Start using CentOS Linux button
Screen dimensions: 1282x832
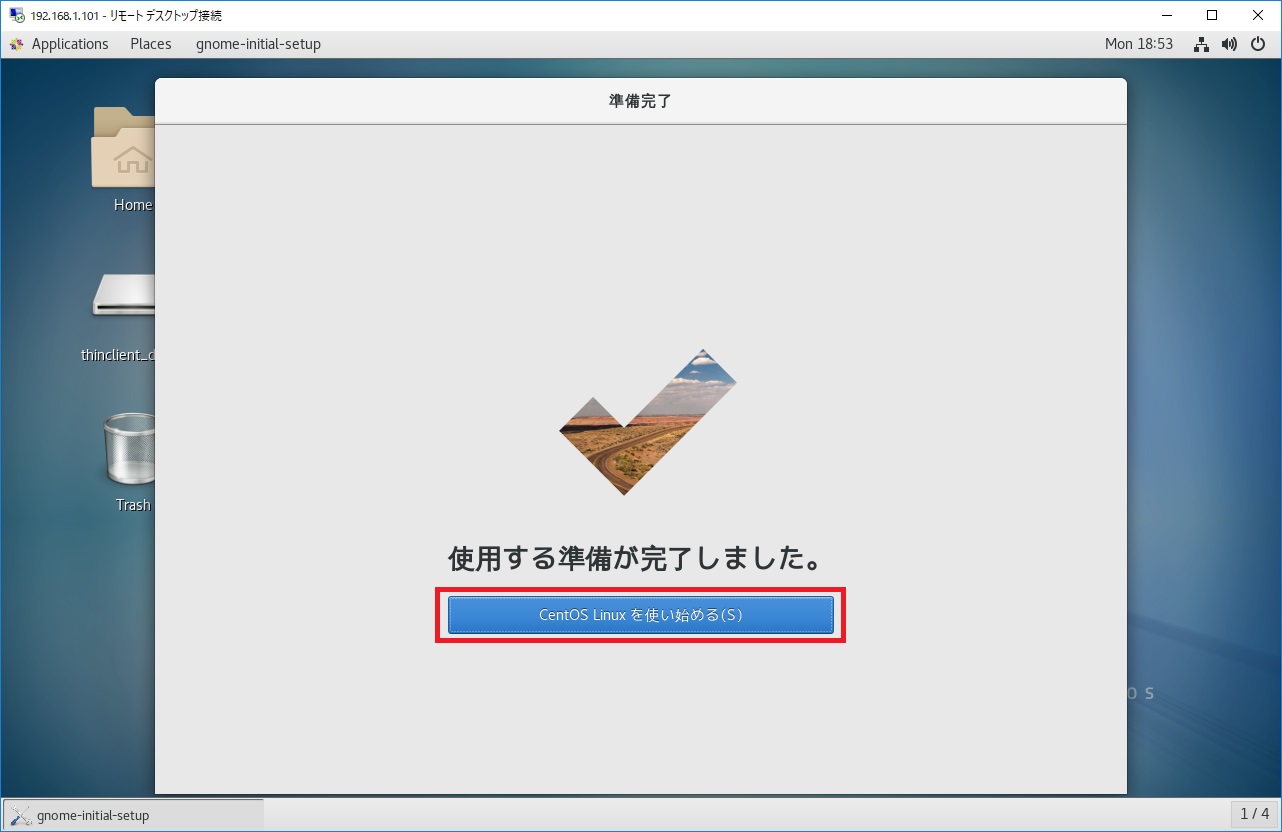pyautogui.click(x=640, y=615)
